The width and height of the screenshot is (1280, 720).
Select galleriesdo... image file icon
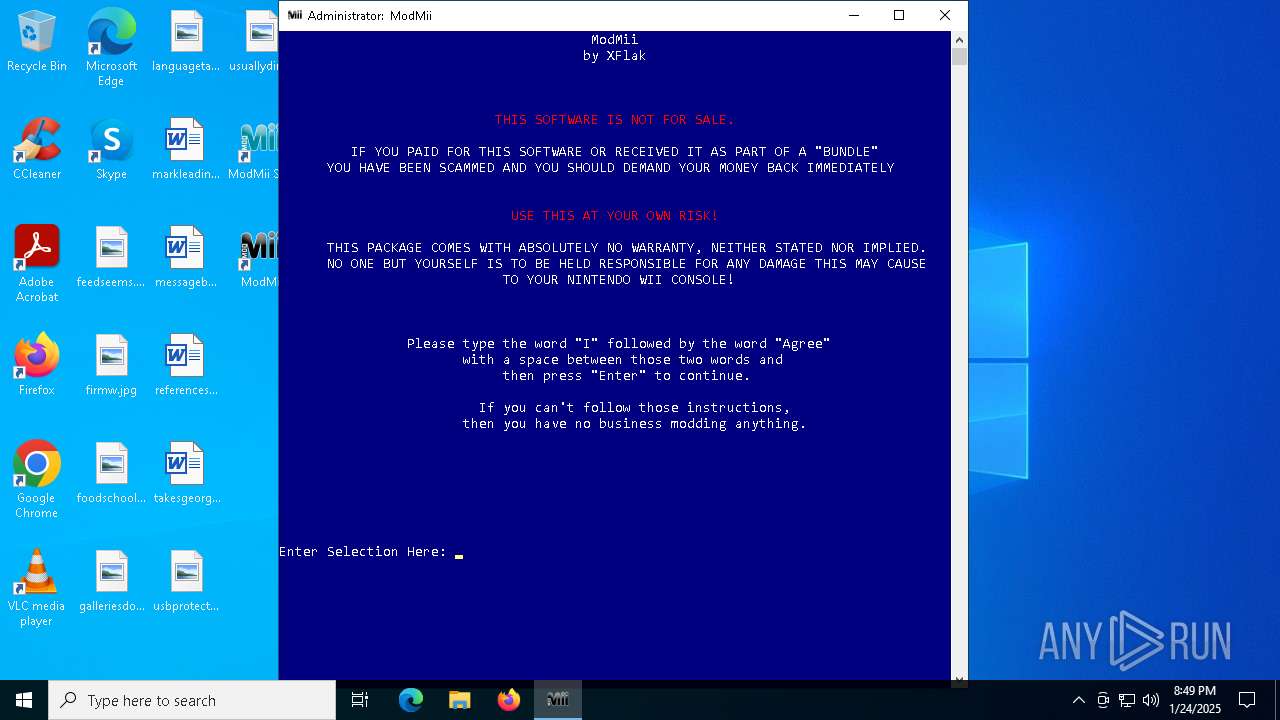pos(111,581)
